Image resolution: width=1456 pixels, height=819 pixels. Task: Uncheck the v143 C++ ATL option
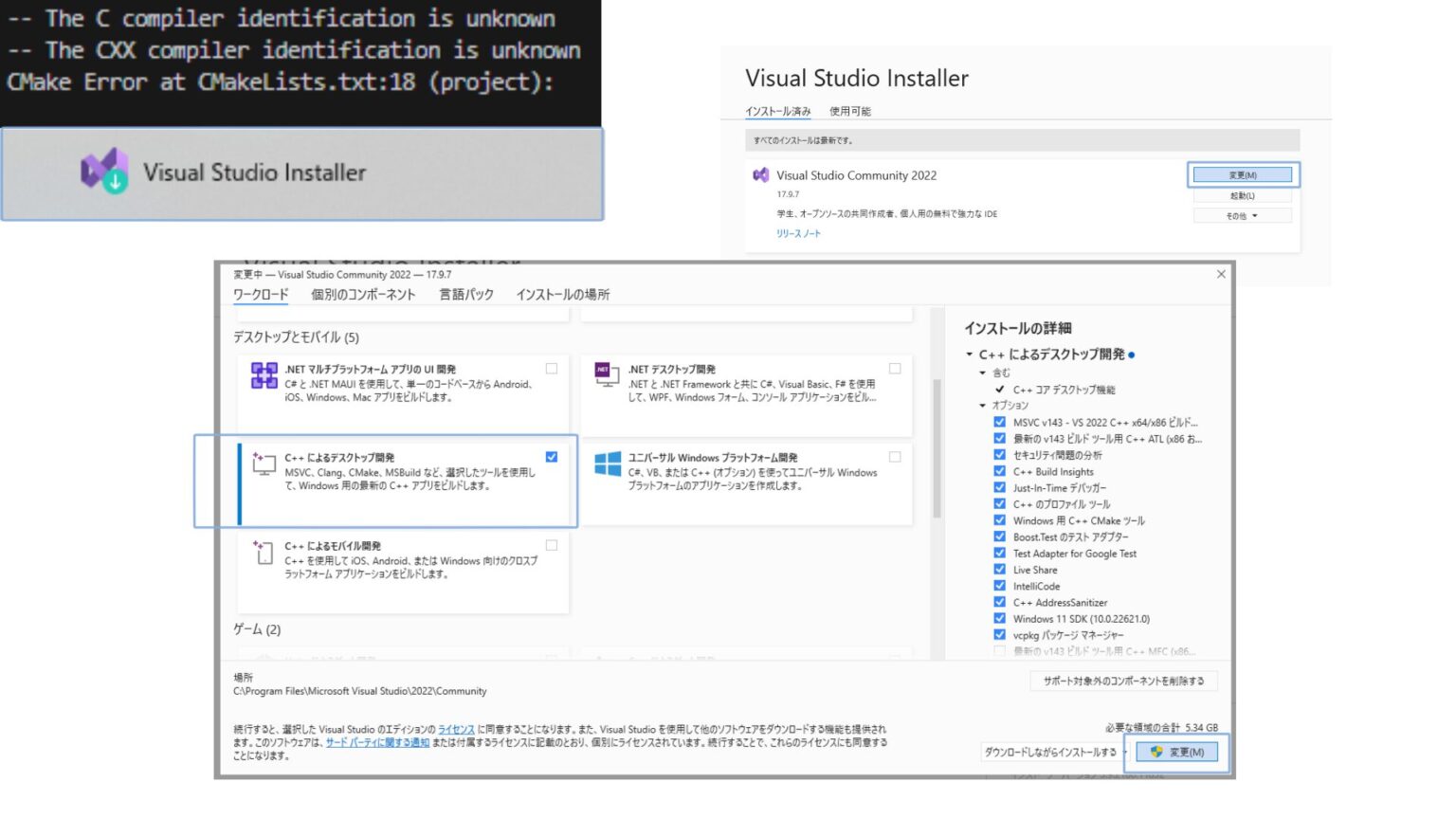point(999,438)
